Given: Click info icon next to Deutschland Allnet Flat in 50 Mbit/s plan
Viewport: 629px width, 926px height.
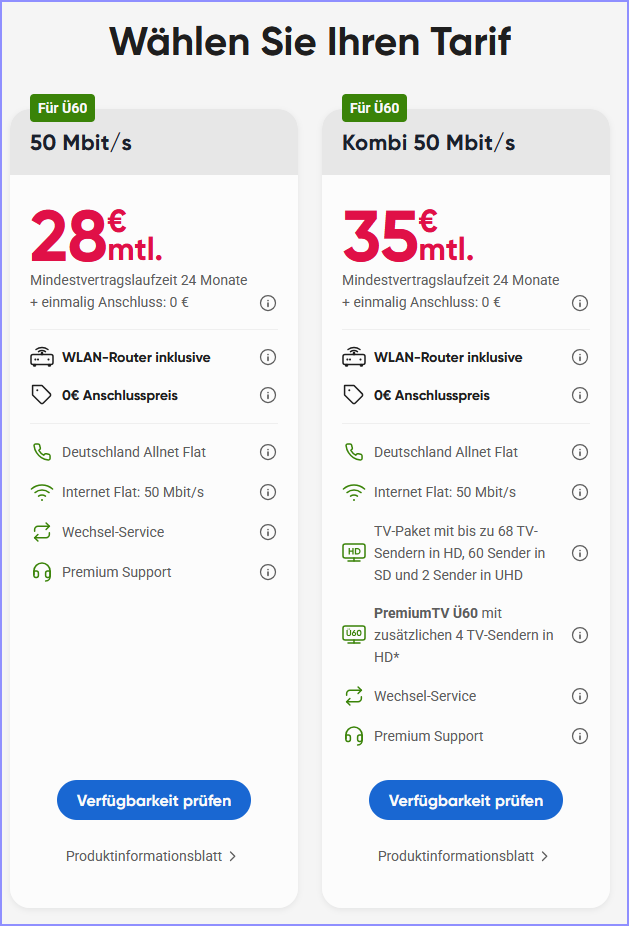Looking at the screenshot, I should click(x=268, y=452).
